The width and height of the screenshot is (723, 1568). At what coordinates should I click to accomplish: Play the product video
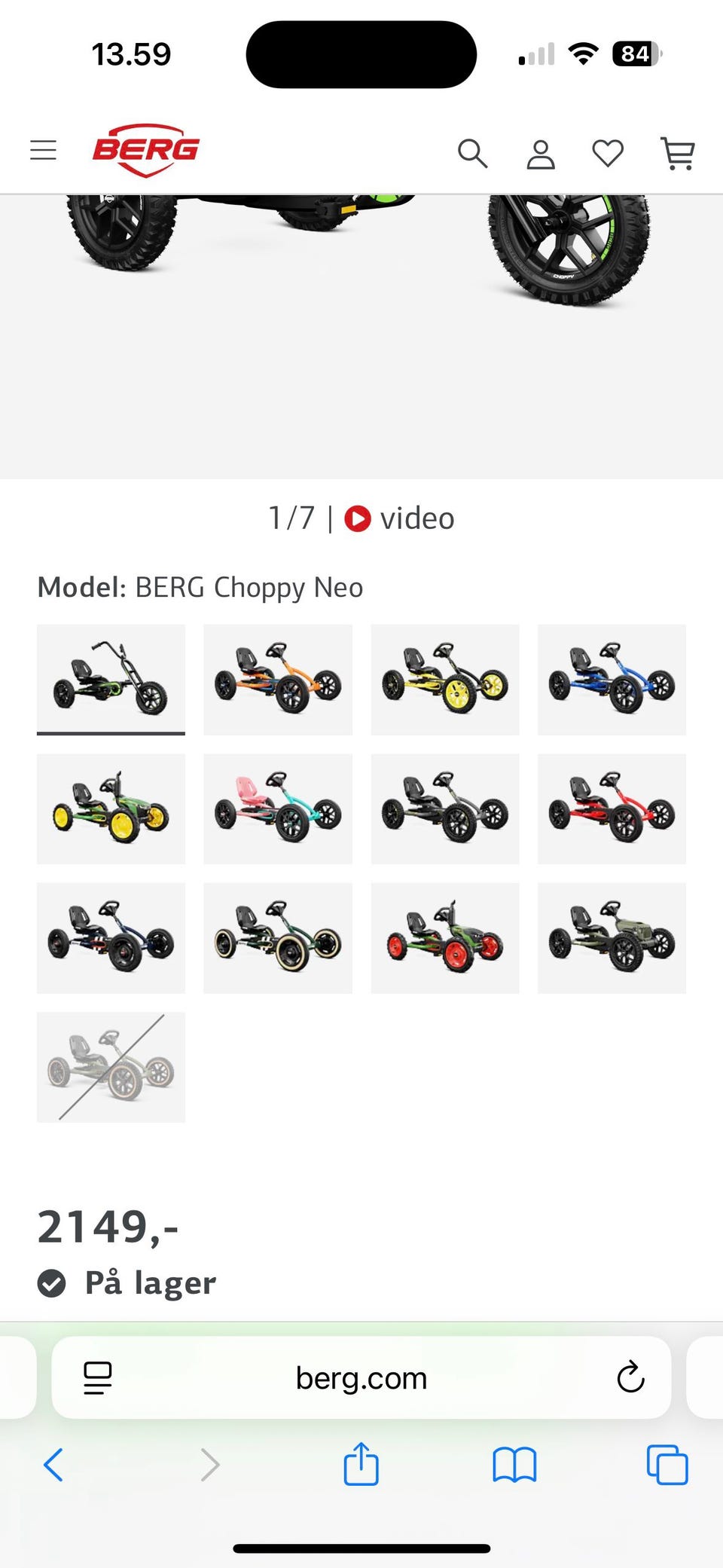[x=399, y=518]
